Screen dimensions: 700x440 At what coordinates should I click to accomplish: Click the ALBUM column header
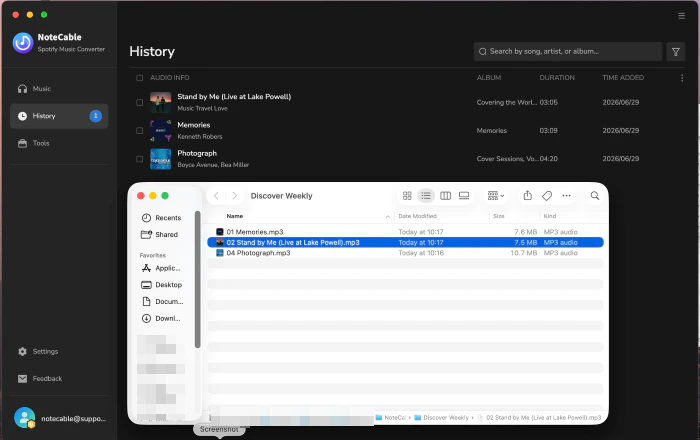tap(489, 78)
